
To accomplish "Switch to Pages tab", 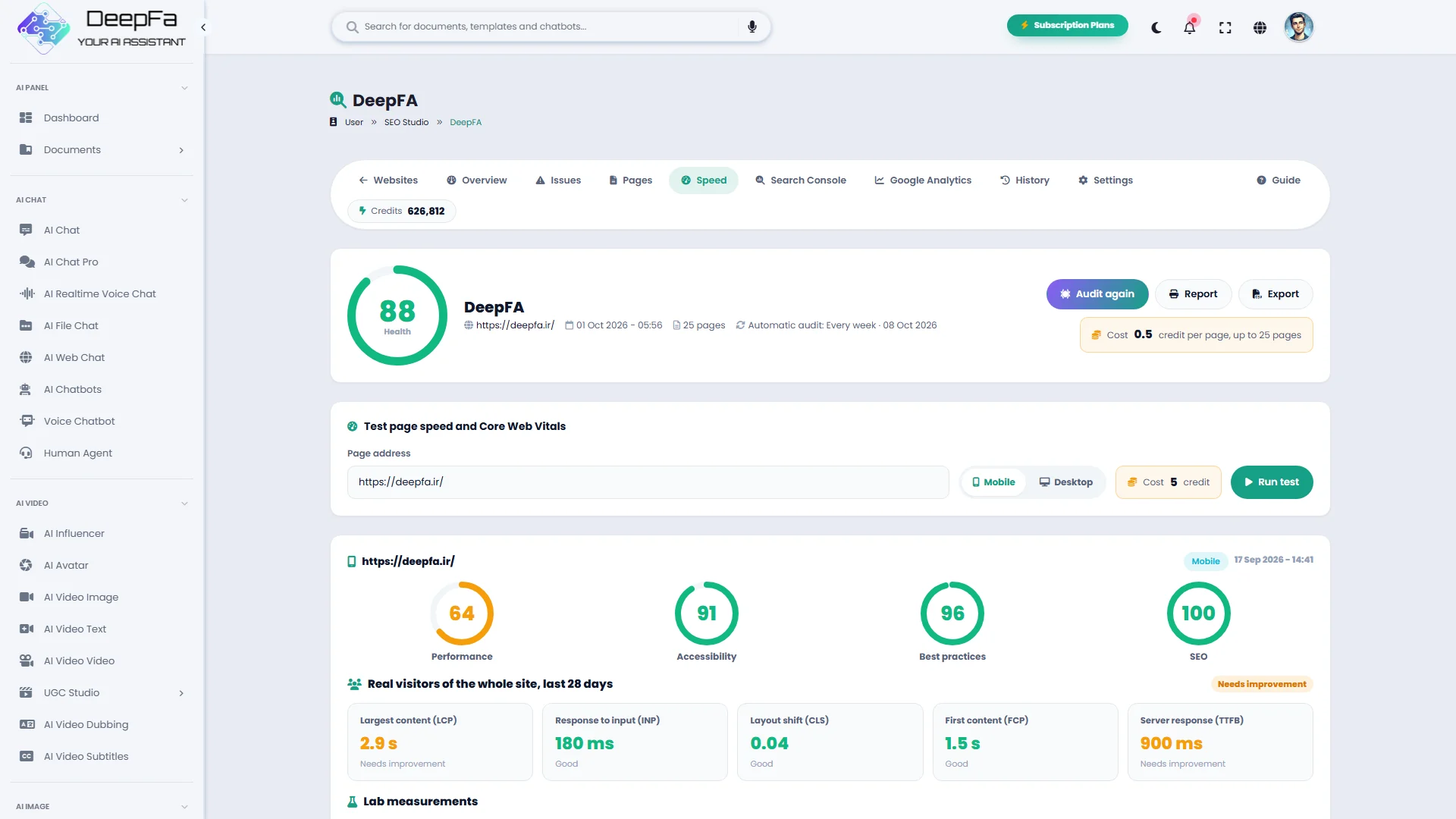I will [630, 180].
